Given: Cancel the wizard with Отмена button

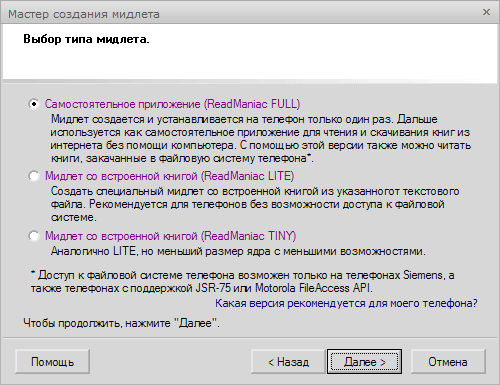Looking at the screenshot, I should click(x=448, y=362).
